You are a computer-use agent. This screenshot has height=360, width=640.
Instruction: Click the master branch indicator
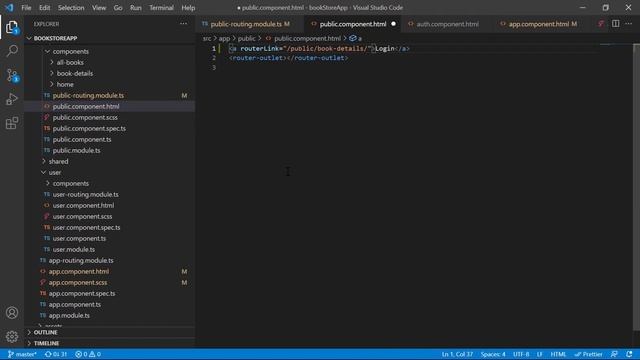22,354
